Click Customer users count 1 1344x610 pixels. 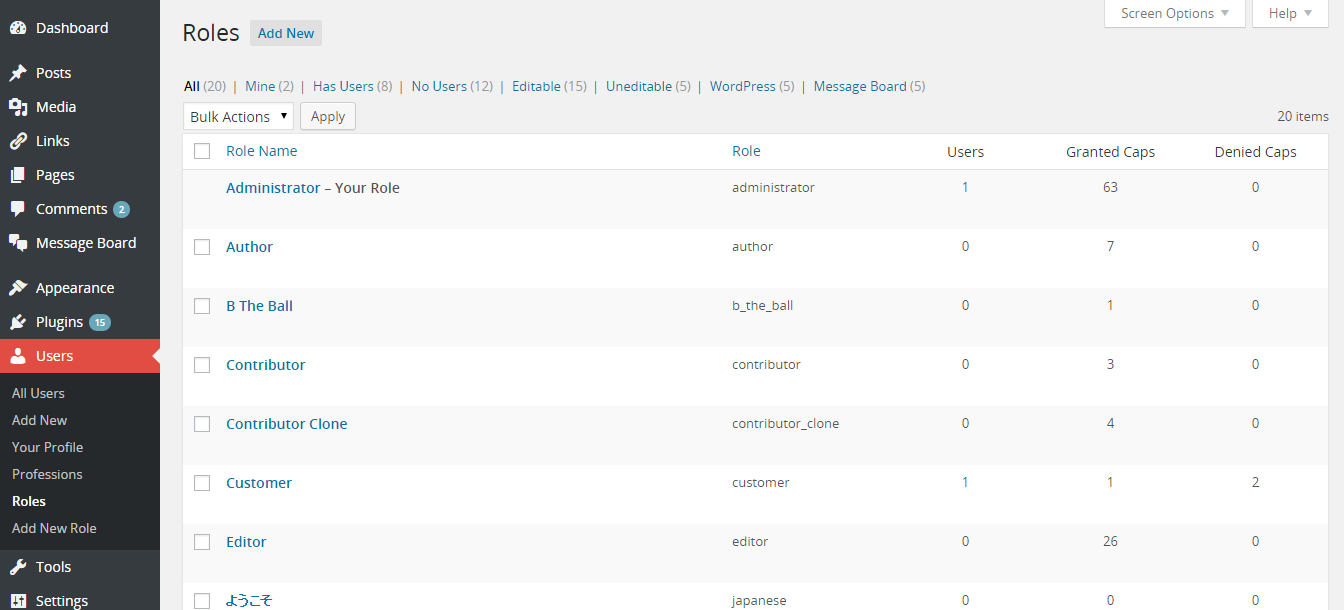coord(965,482)
